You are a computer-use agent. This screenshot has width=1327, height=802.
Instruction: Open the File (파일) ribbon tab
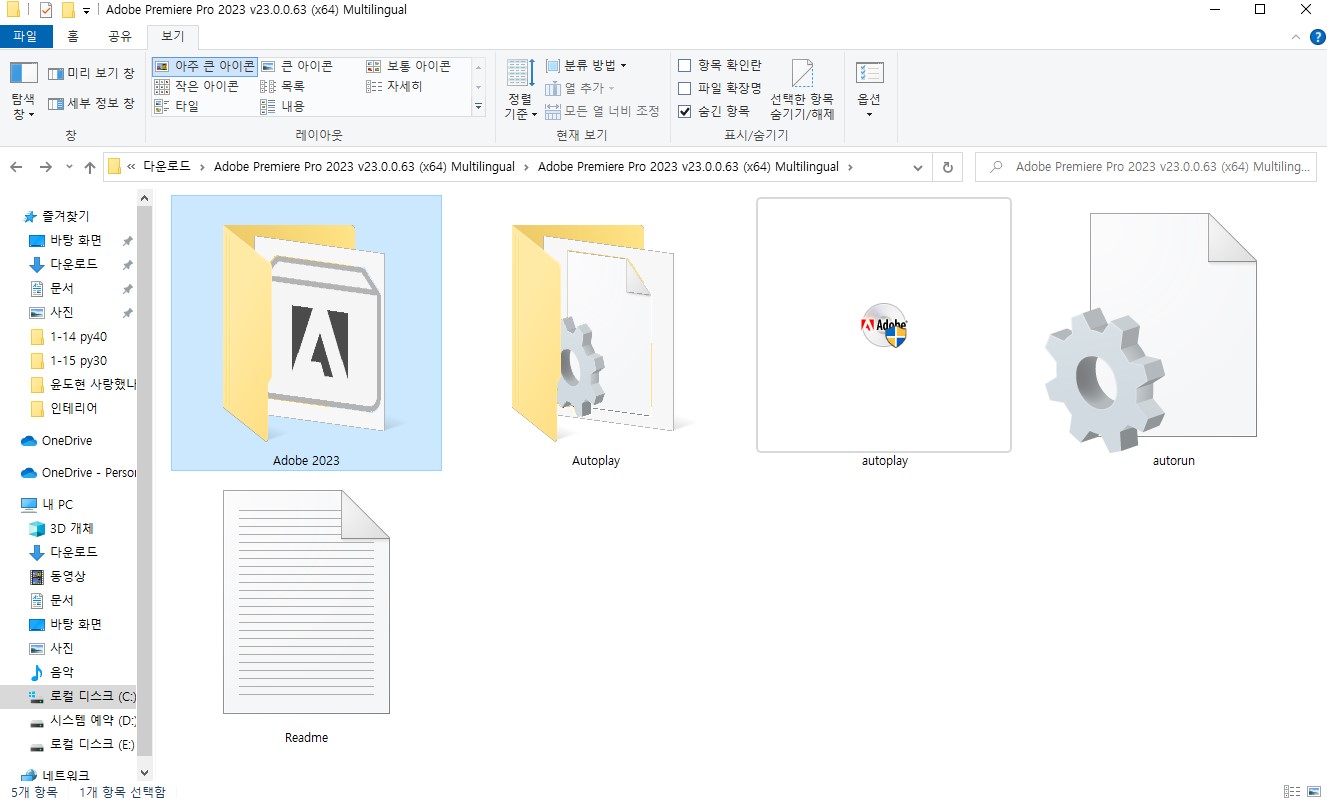click(x=24, y=36)
